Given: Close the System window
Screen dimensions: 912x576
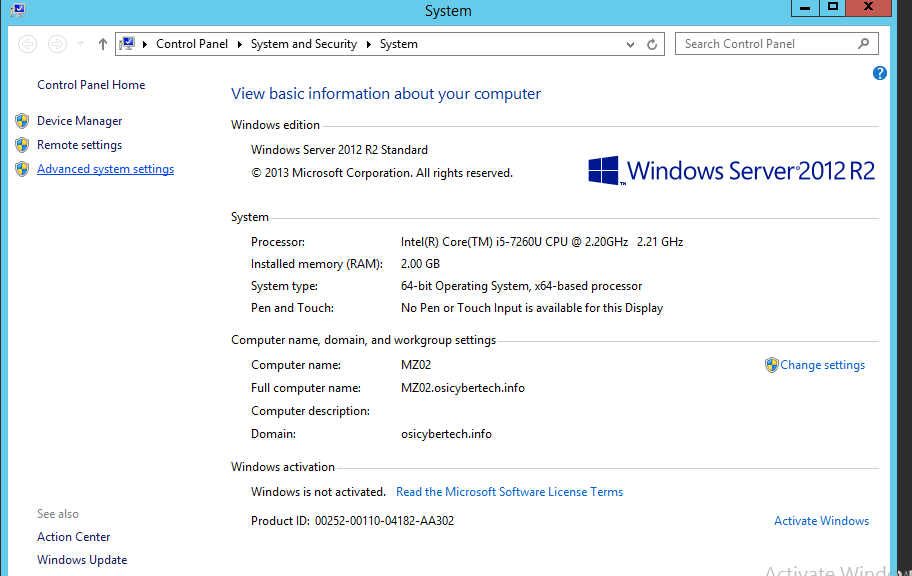Looking at the screenshot, I should point(868,8).
